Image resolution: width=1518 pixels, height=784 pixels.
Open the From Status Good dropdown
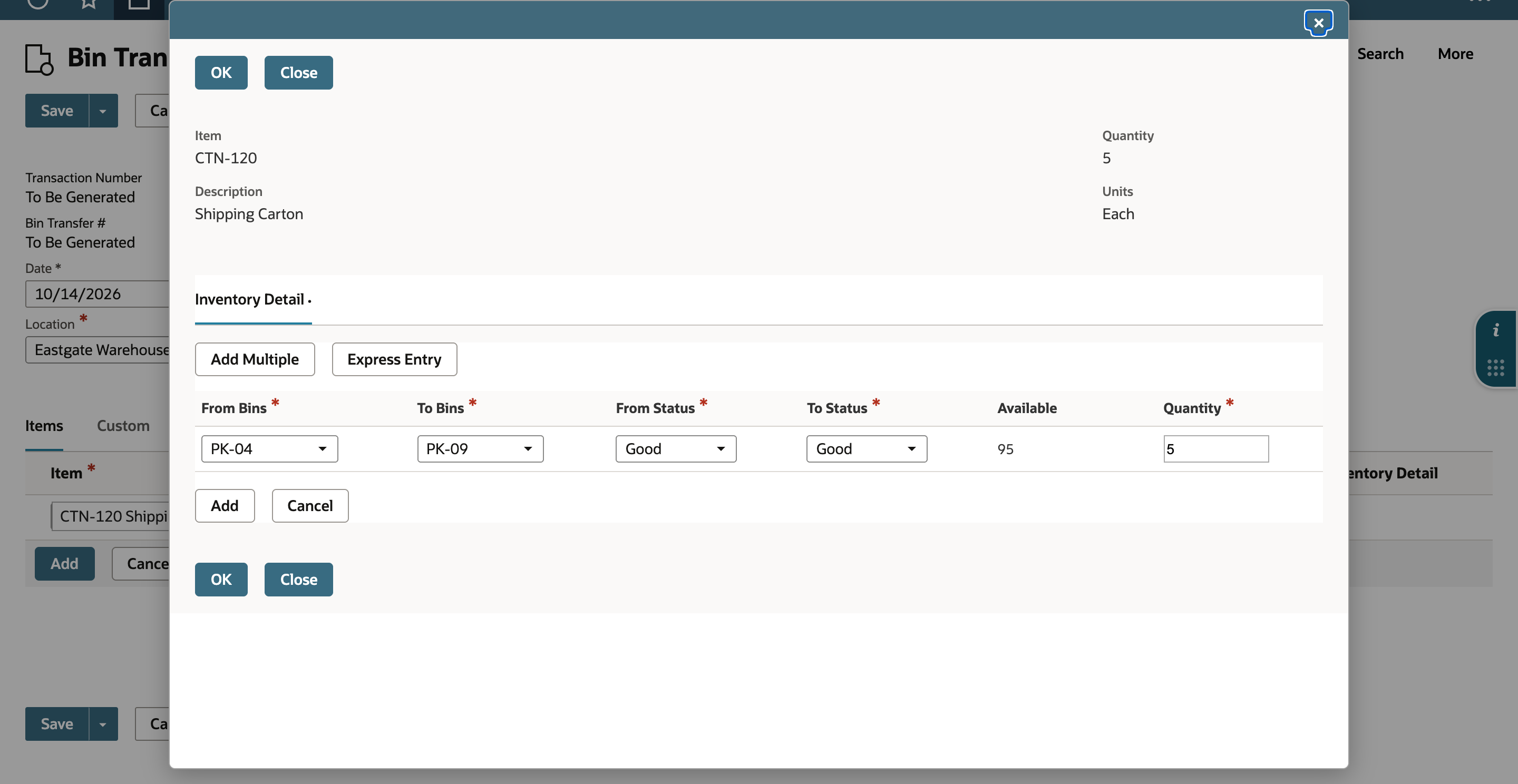(x=676, y=449)
